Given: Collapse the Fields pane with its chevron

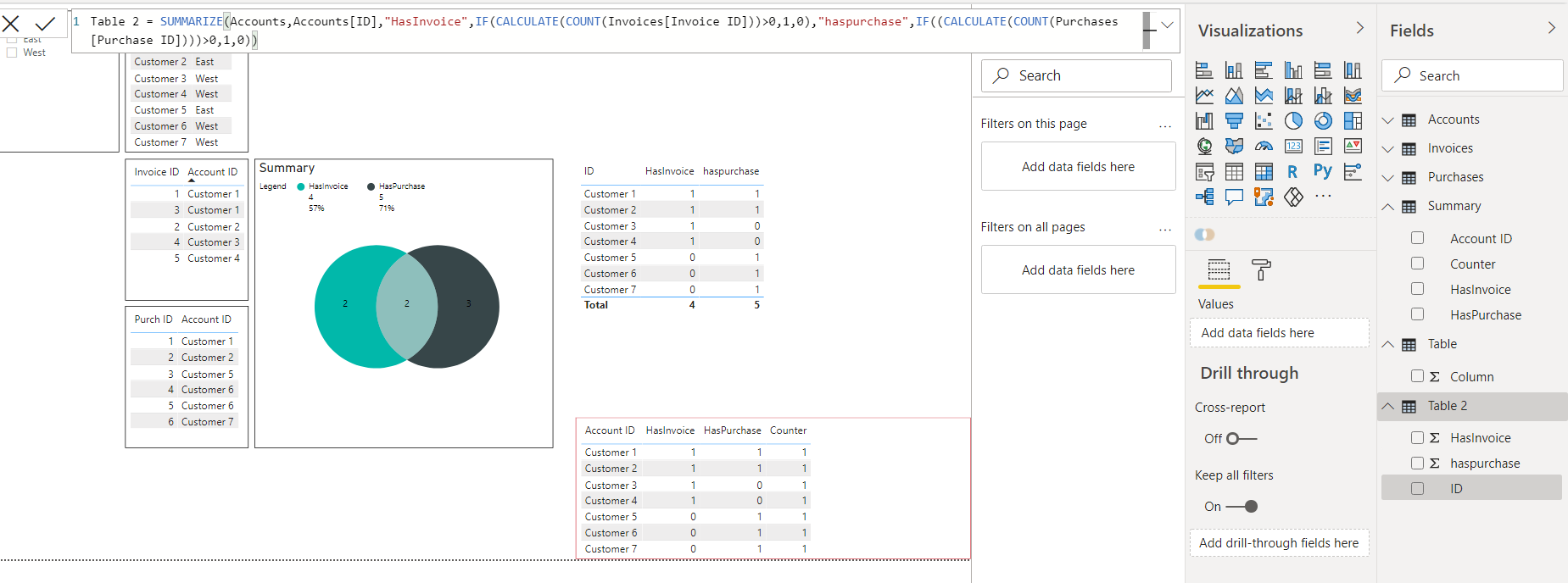Looking at the screenshot, I should 1552,28.
